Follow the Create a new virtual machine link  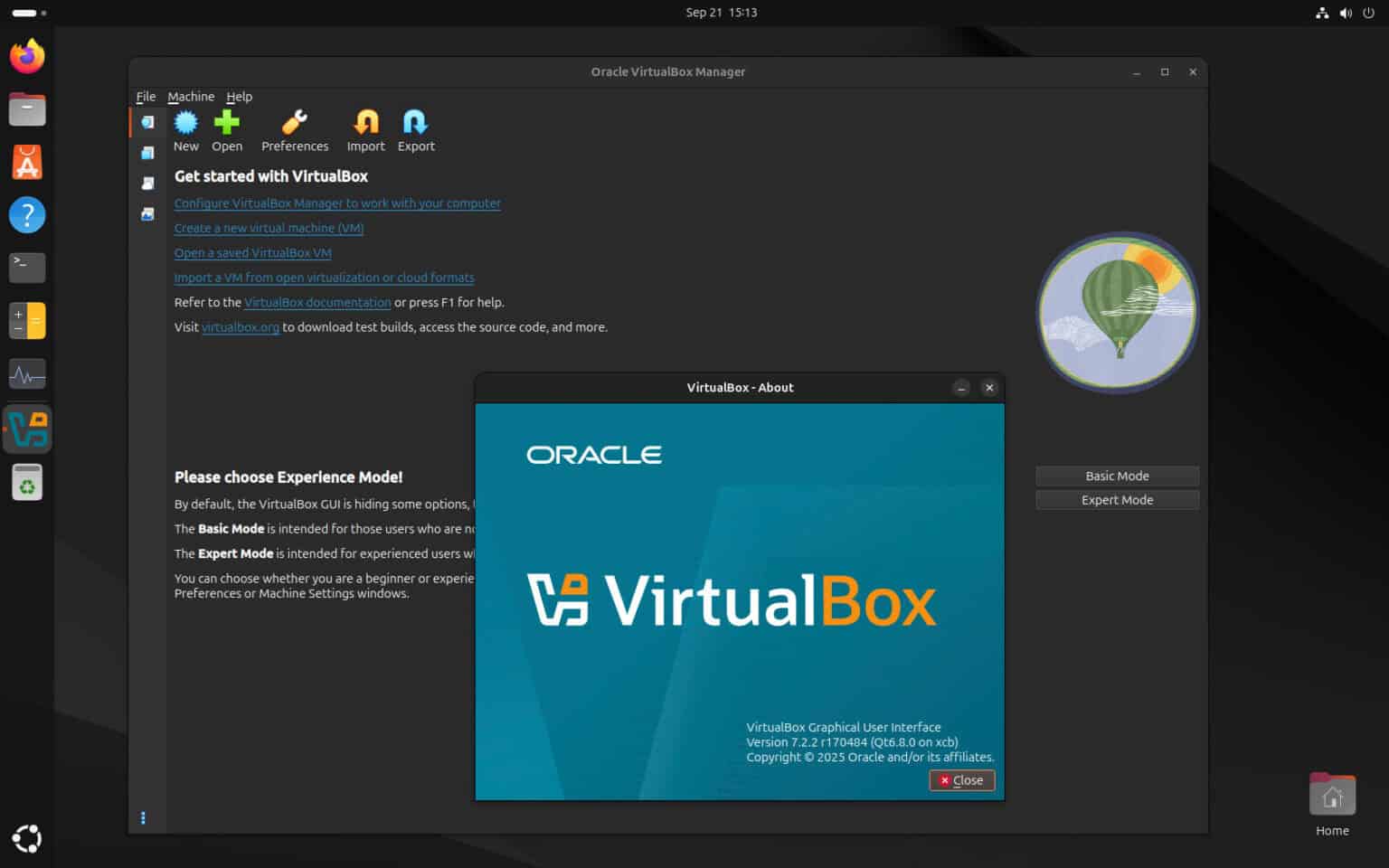[x=269, y=228]
